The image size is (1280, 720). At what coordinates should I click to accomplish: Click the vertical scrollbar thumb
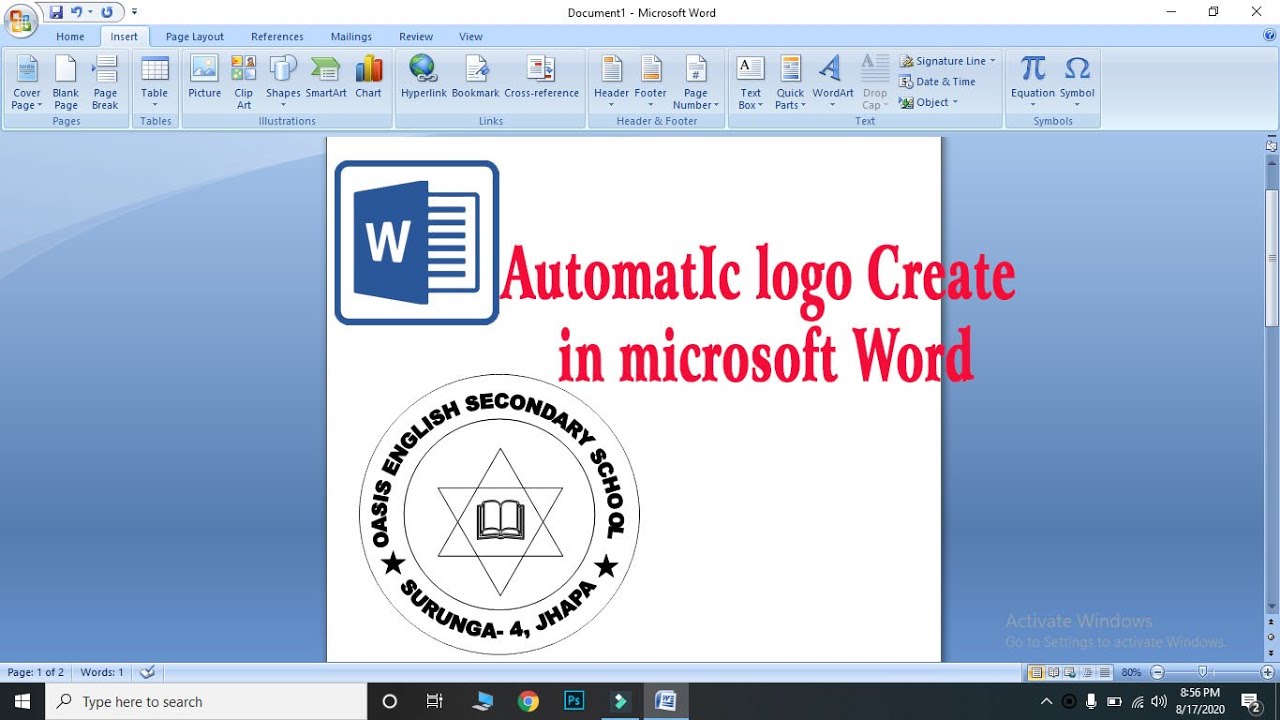[1272, 258]
